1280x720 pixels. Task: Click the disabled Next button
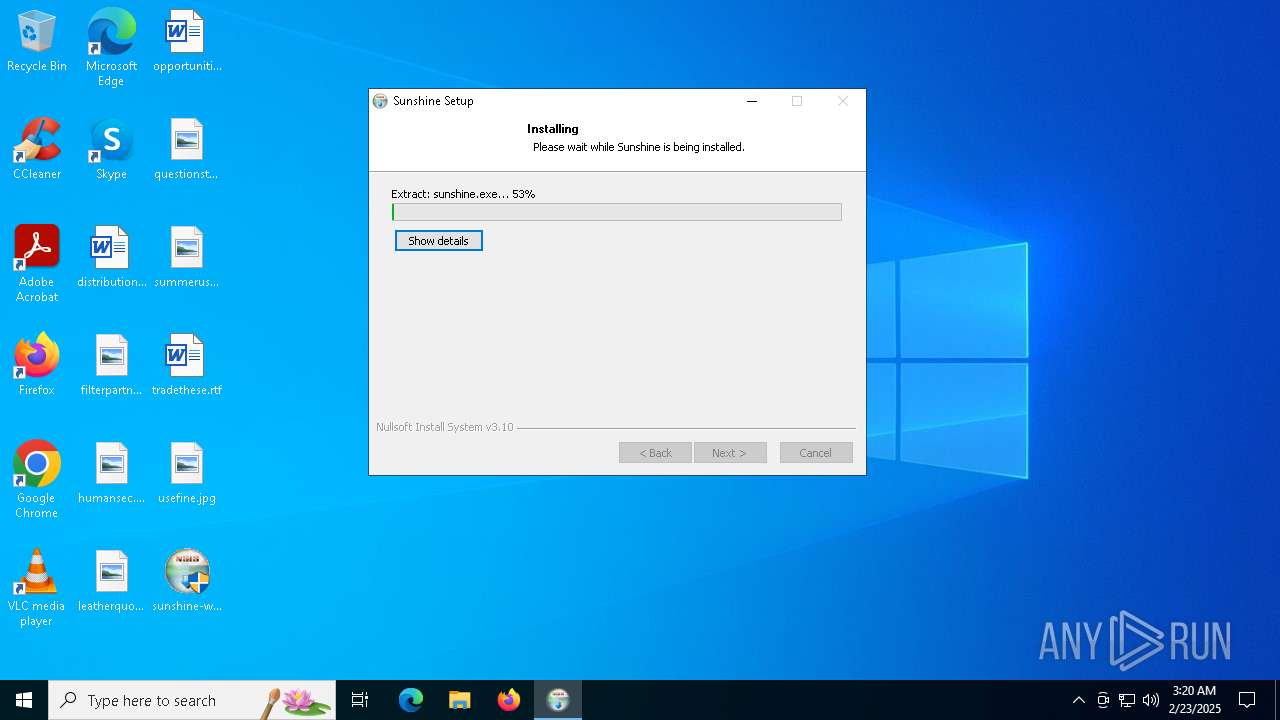pos(730,453)
